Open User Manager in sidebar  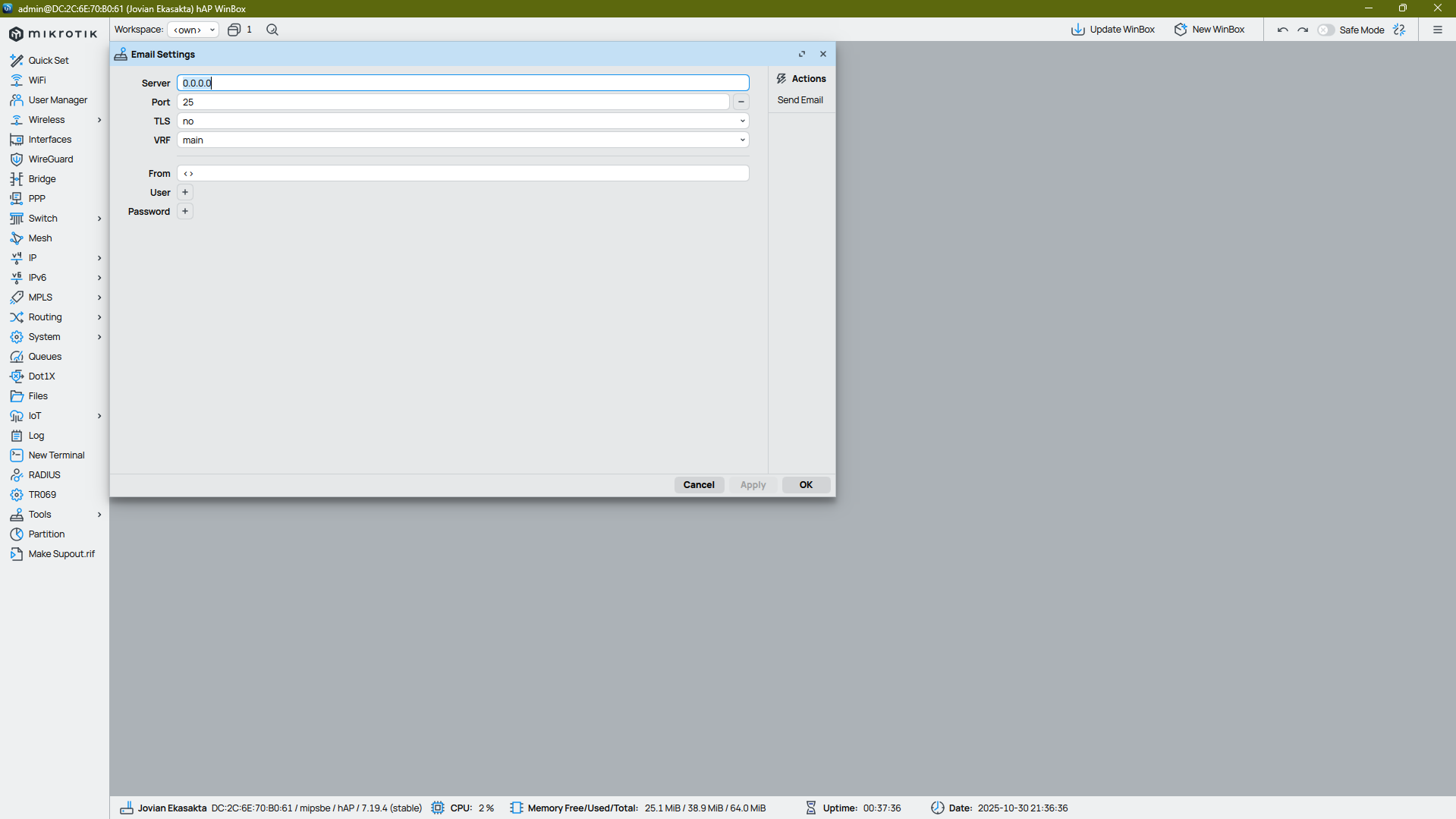pyautogui.click(x=58, y=100)
